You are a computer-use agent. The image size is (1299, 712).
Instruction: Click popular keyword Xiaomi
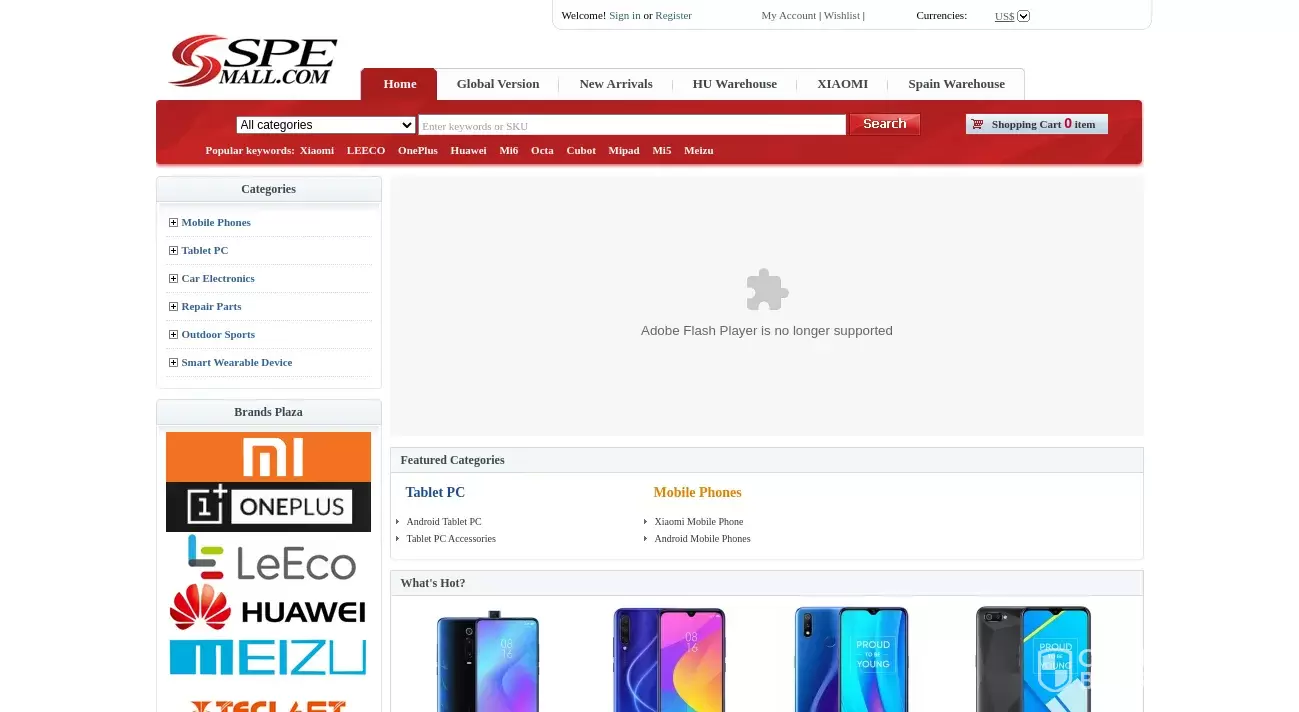(317, 150)
